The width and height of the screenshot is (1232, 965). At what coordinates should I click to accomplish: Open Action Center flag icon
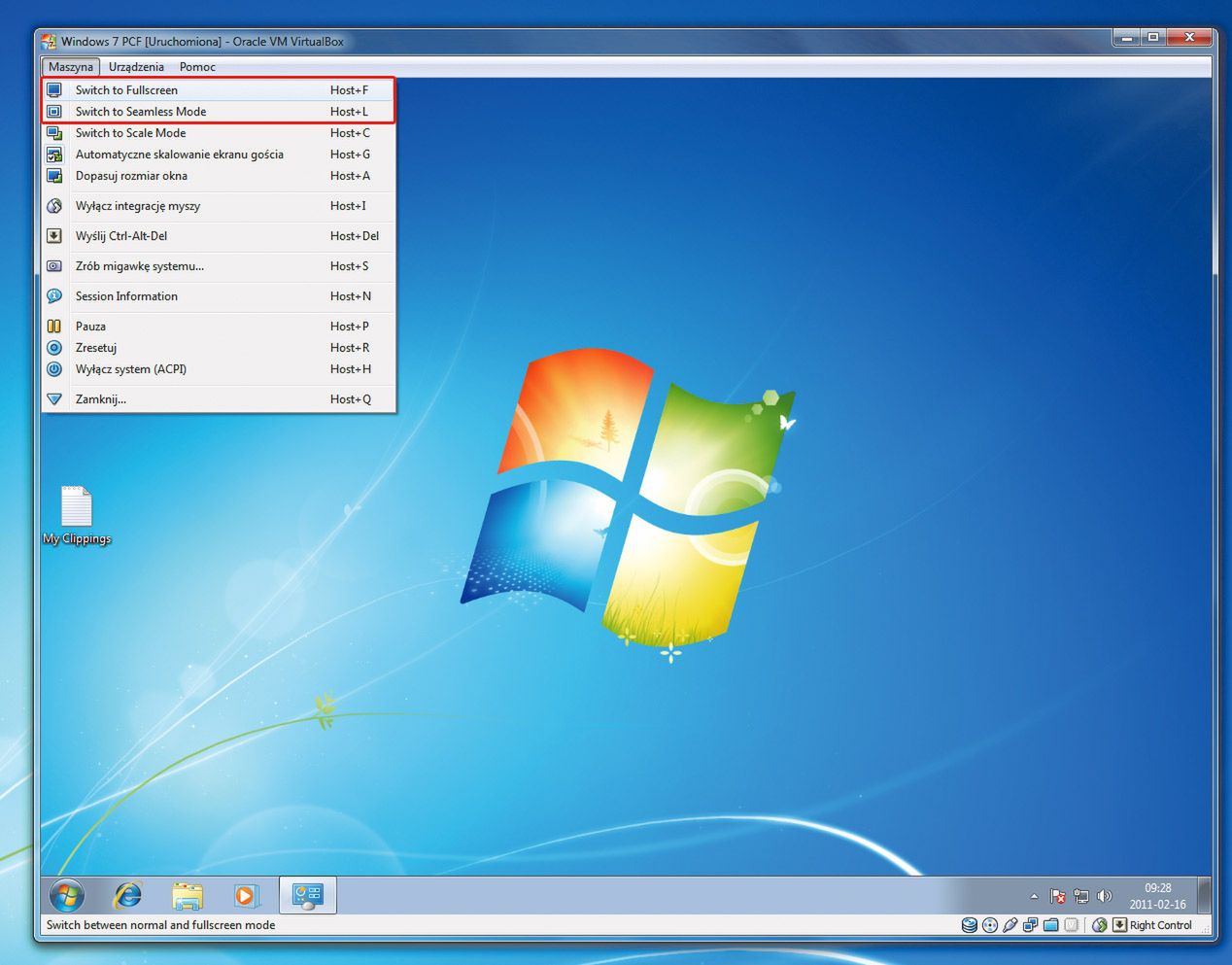(1058, 896)
